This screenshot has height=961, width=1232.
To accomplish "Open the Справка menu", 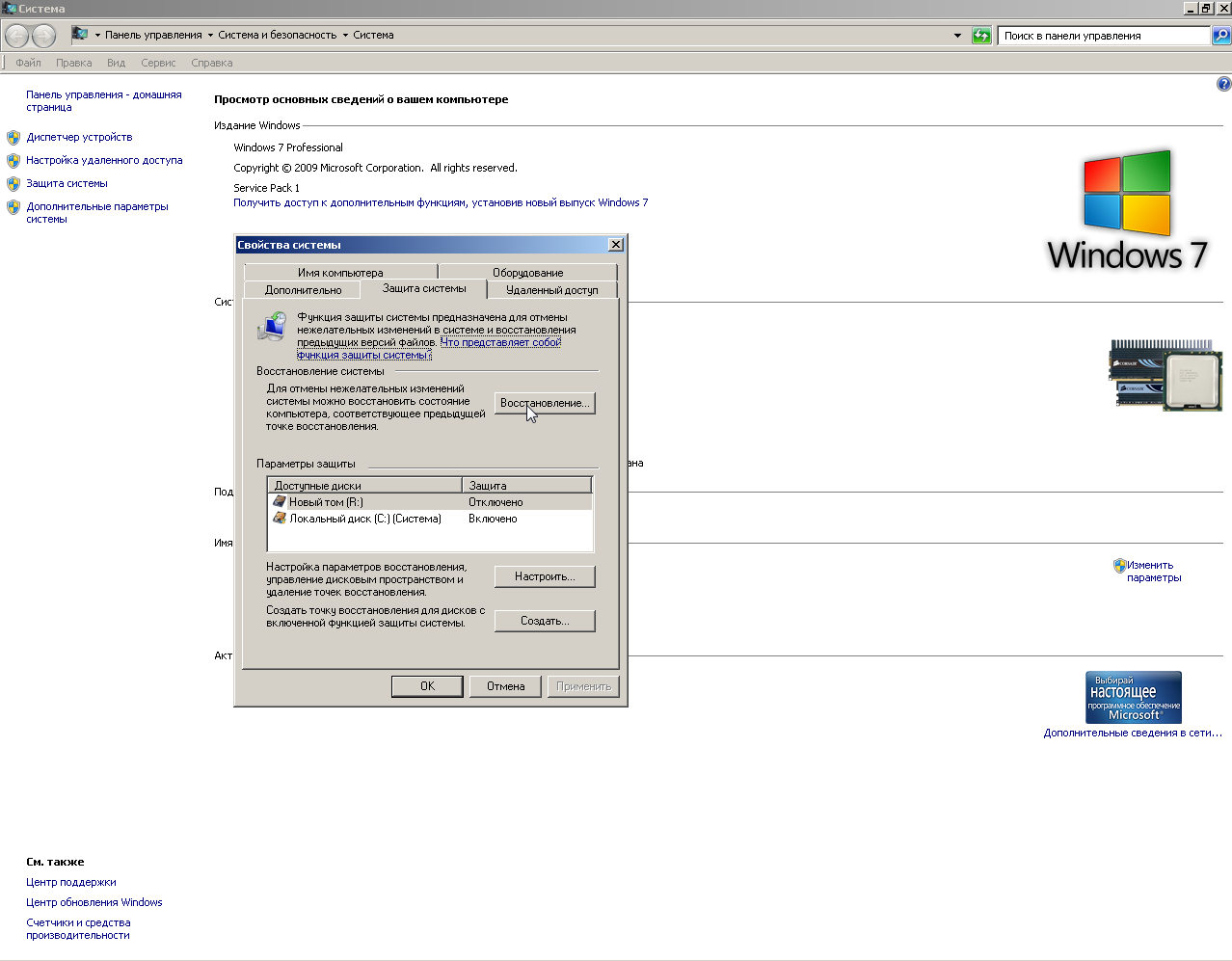I will click(x=212, y=63).
